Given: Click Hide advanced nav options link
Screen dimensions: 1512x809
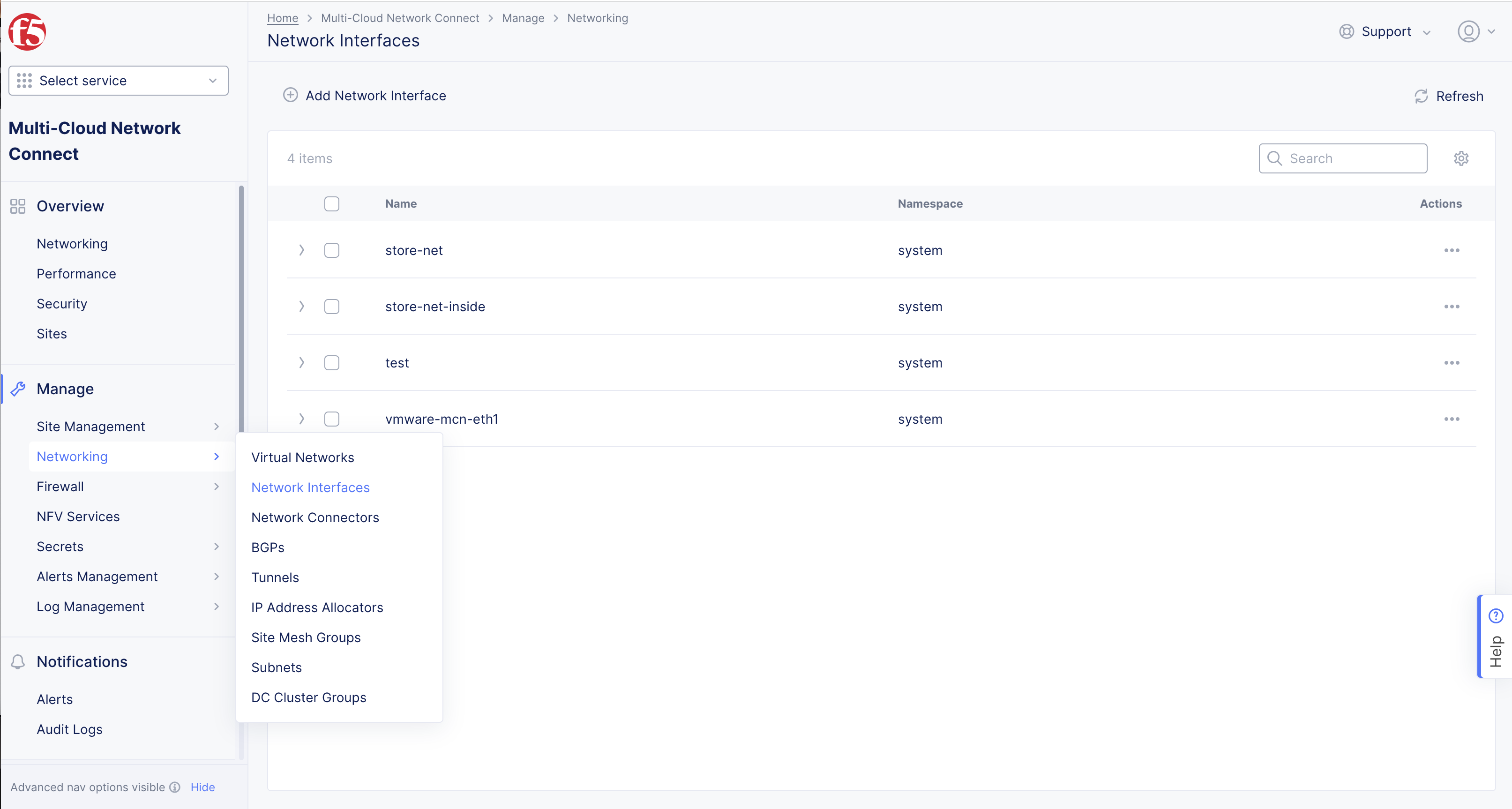Looking at the screenshot, I should tap(202, 787).
